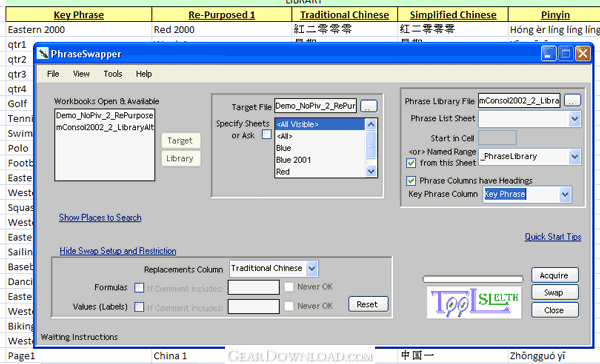Expand the Phrase List Sheet dropdown
This screenshot has height=364, width=600.
pyautogui.click(x=574, y=119)
